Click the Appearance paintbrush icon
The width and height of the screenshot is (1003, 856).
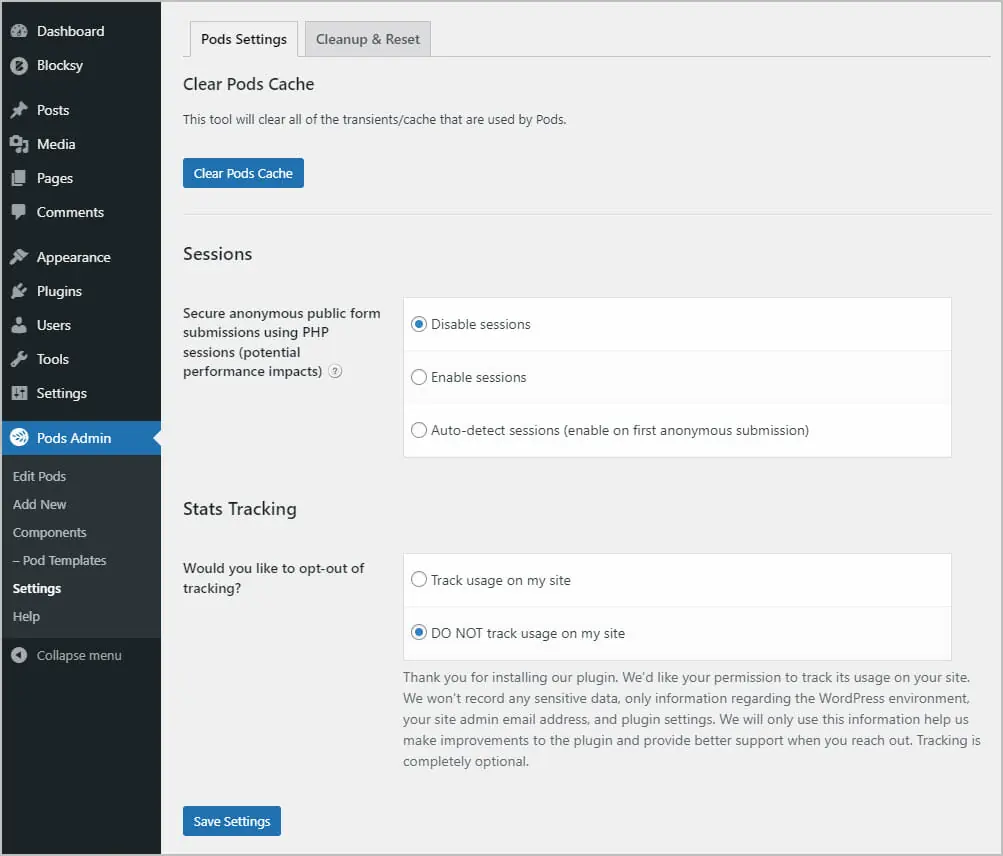point(19,257)
